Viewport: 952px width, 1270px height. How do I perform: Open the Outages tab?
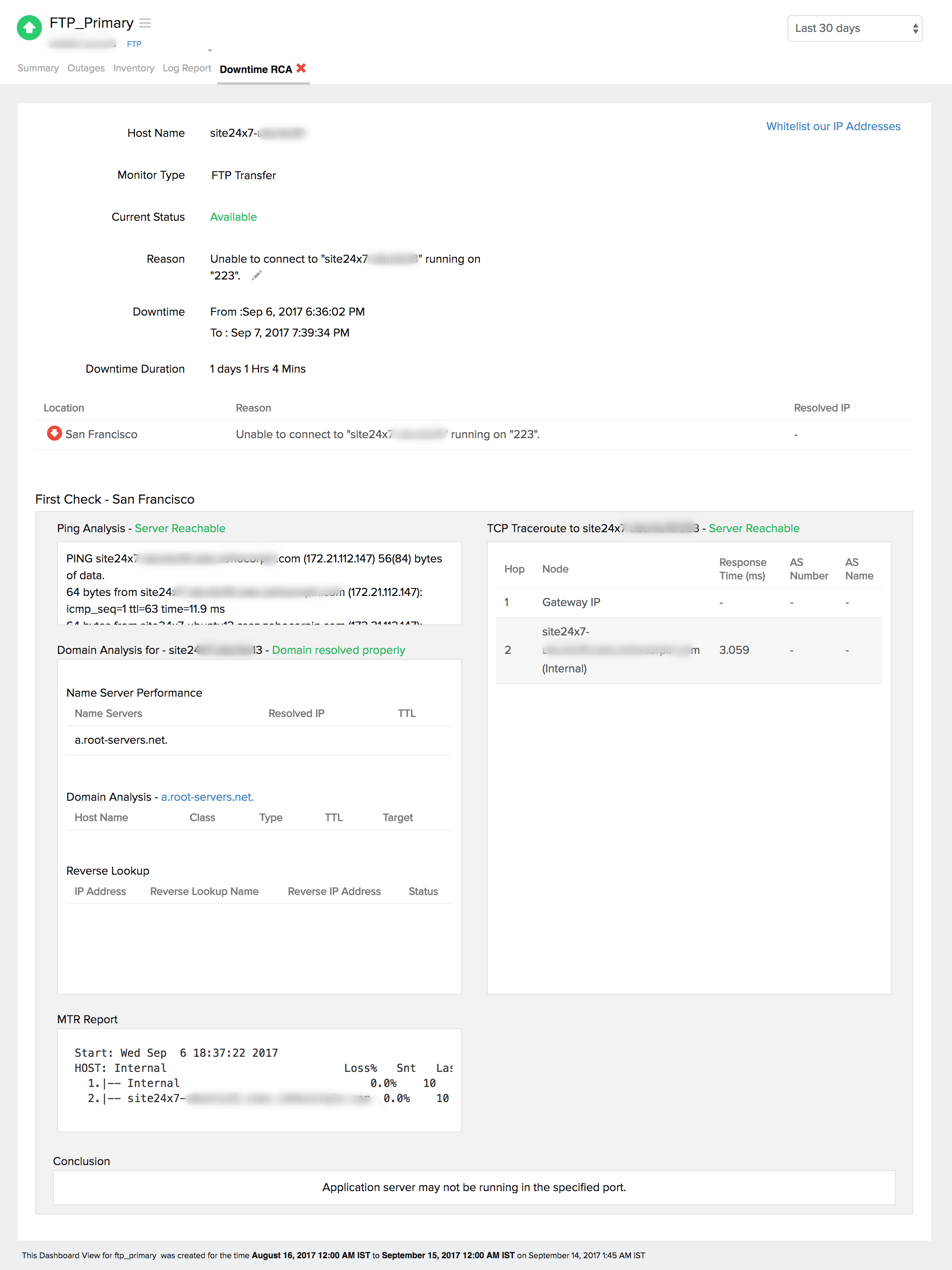click(86, 68)
